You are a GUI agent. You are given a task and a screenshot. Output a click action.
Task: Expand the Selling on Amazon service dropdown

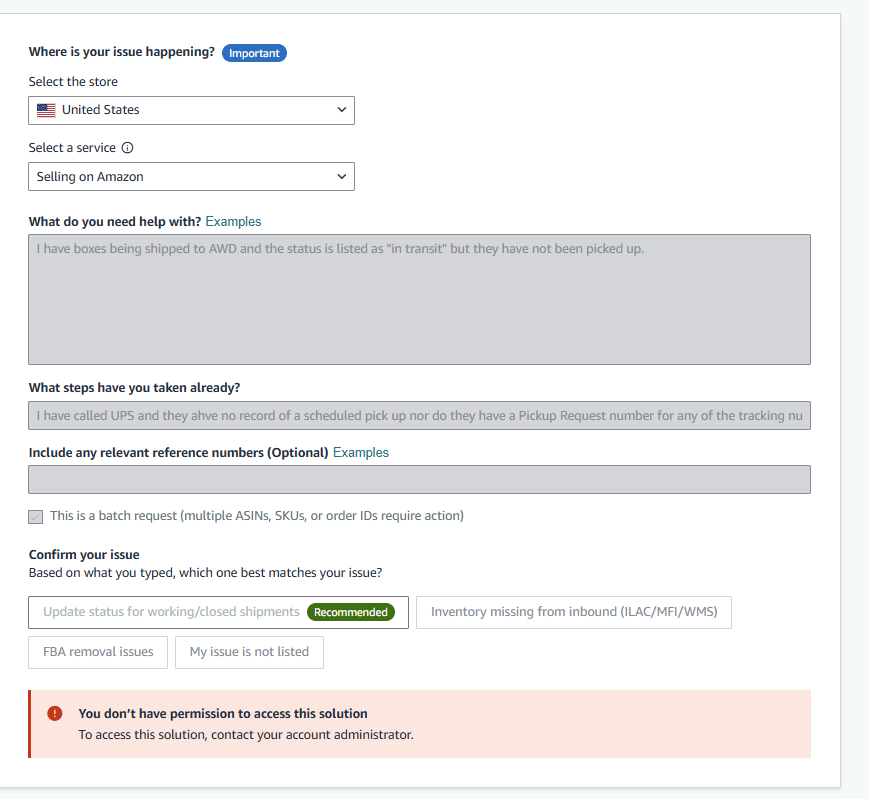click(x=191, y=177)
